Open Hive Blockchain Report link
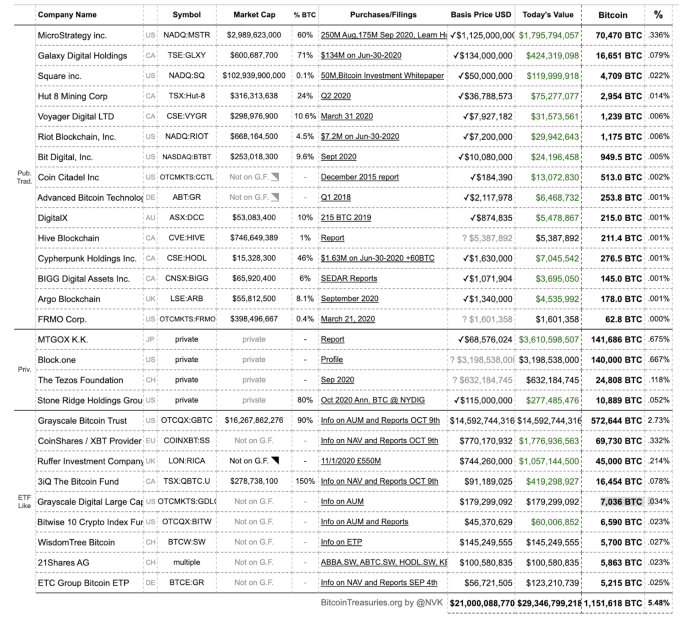The width and height of the screenshot is (700, 623). (x=333, y=238)
